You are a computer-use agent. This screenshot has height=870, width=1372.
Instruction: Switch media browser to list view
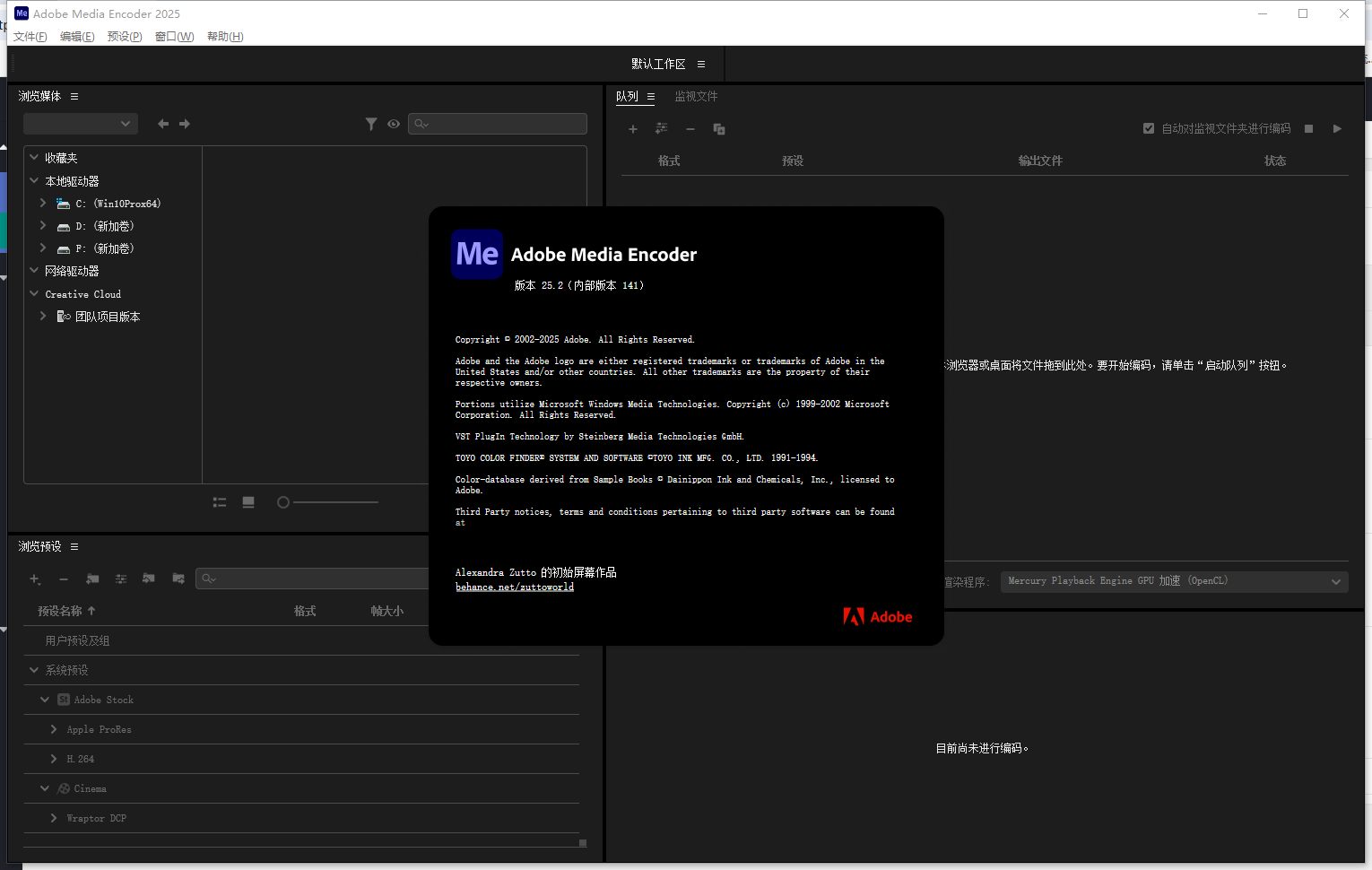220,502
